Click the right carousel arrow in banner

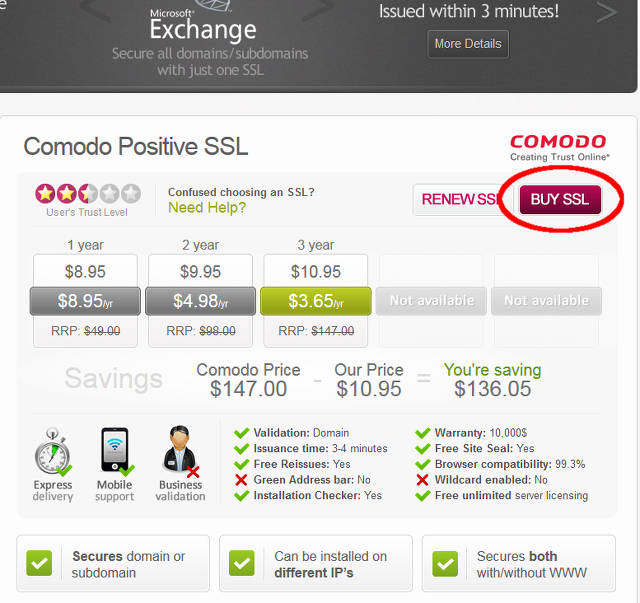click(x=607, y=12)
